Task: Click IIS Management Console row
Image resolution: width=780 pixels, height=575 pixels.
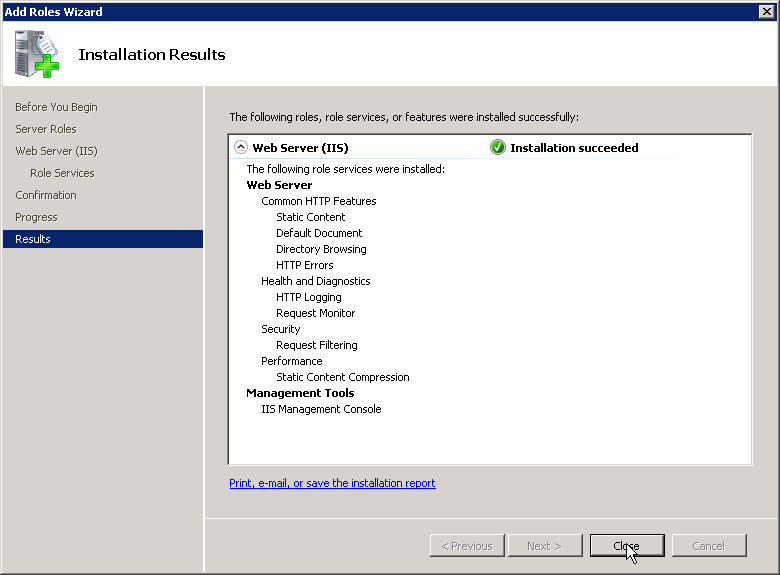Action: click(x=321, y=409)
